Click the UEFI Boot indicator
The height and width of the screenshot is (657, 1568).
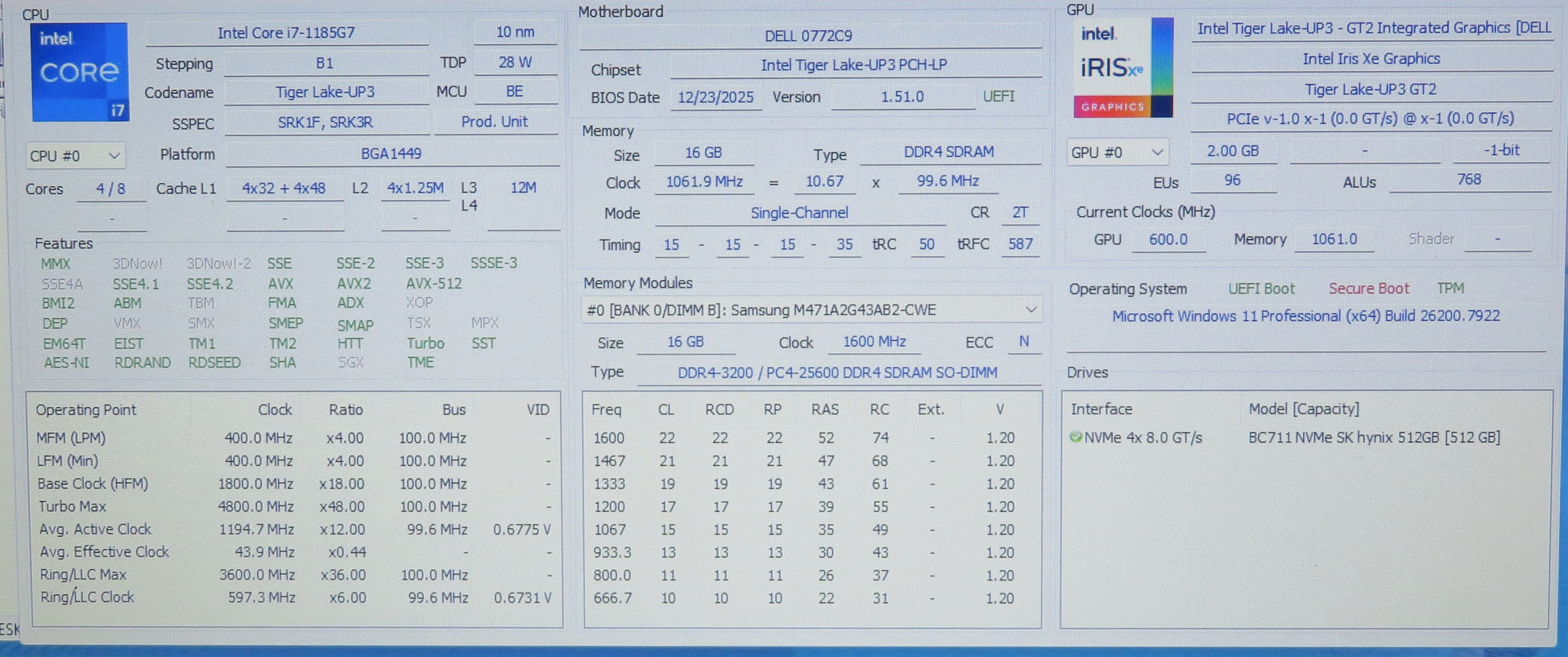click(x=1261, y=289)
